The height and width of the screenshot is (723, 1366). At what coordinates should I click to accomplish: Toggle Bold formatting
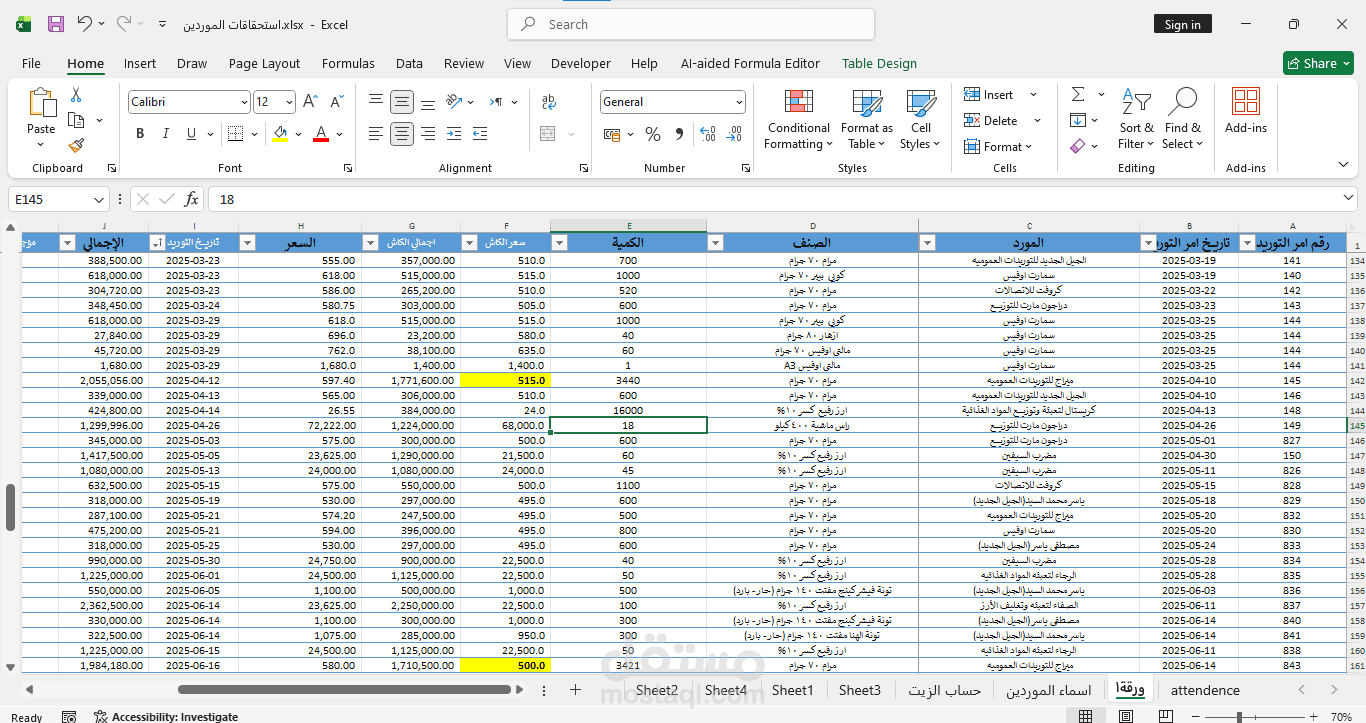140,134
